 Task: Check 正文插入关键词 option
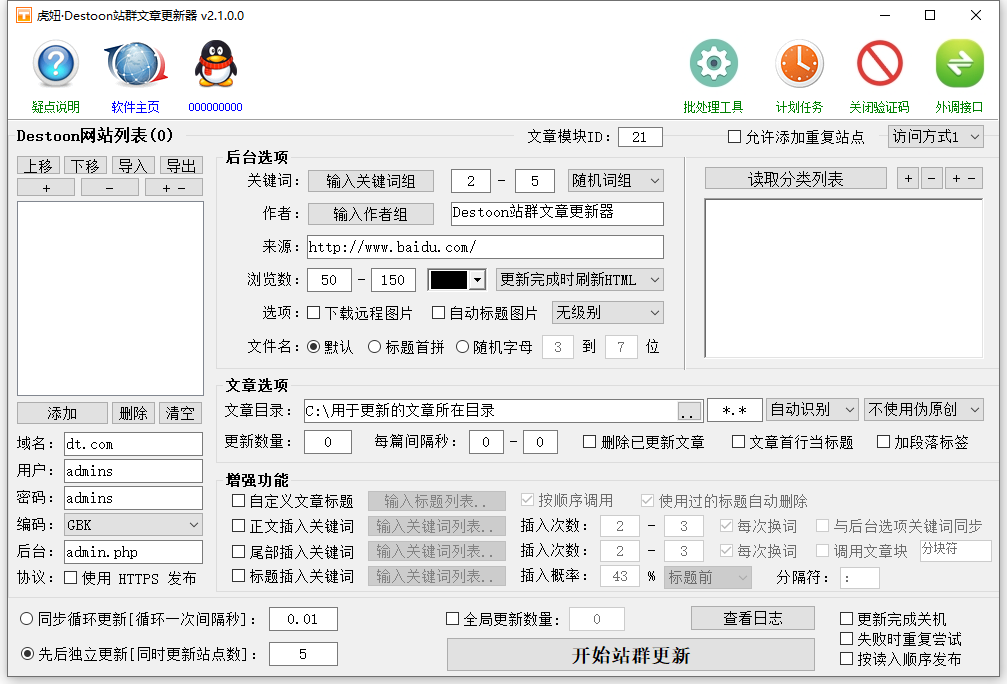[238, 525]
